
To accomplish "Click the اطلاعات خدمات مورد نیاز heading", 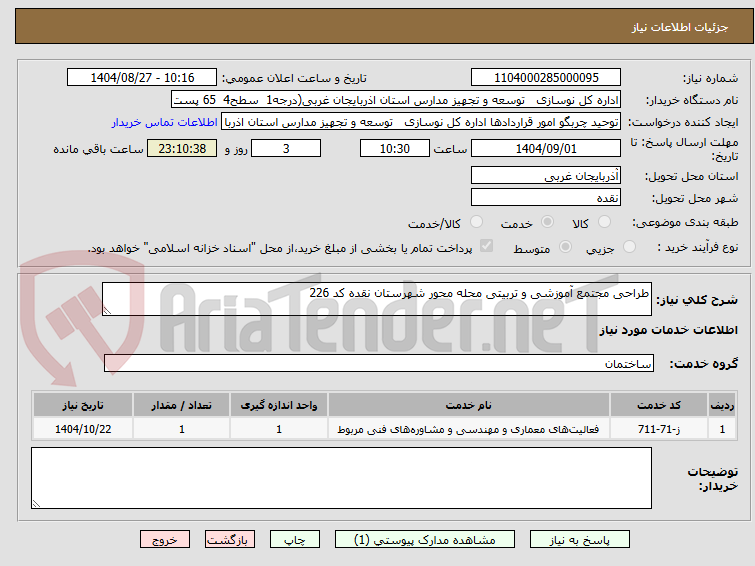I will 668,330.
